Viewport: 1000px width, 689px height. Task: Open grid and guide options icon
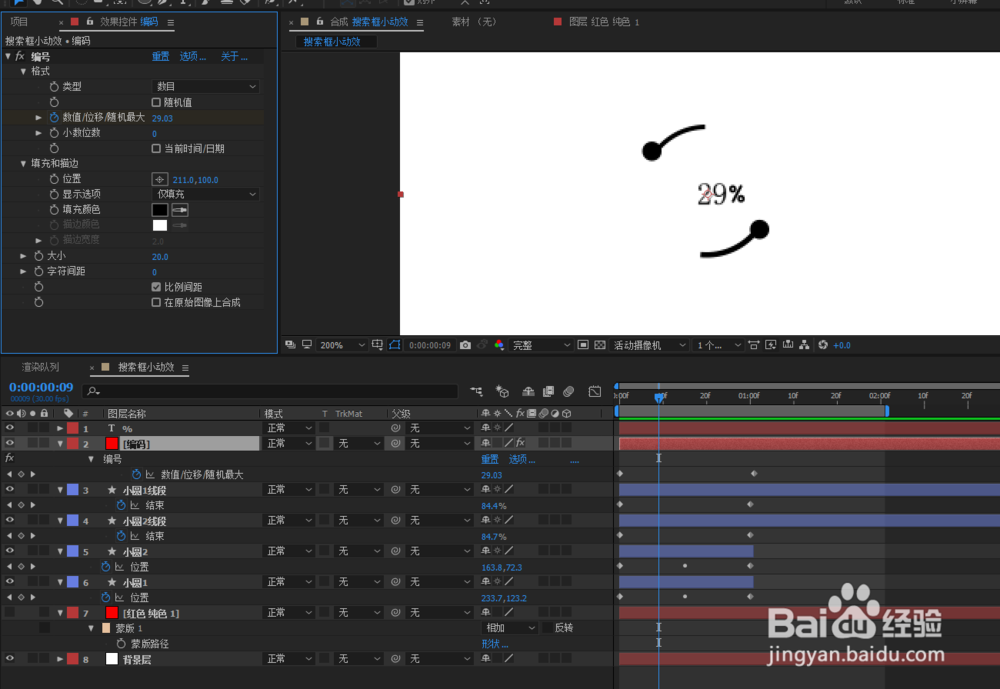click(x=378, y=345)
